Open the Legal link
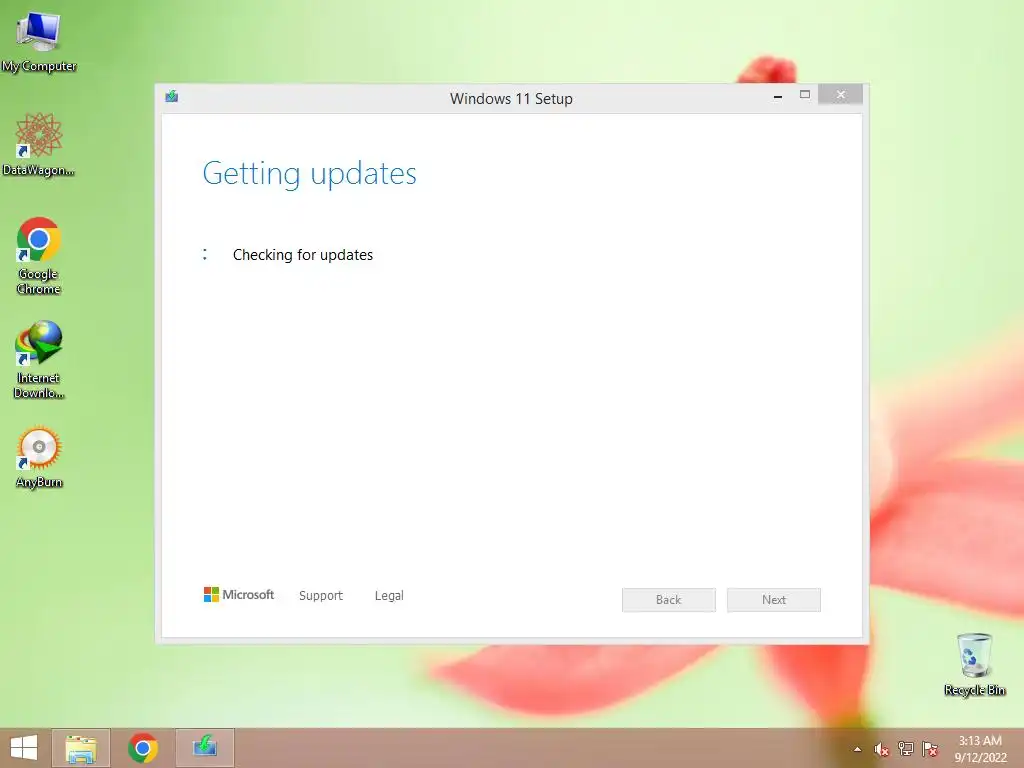The width and height of the screenshot is (1024, 768). [389, 596]
